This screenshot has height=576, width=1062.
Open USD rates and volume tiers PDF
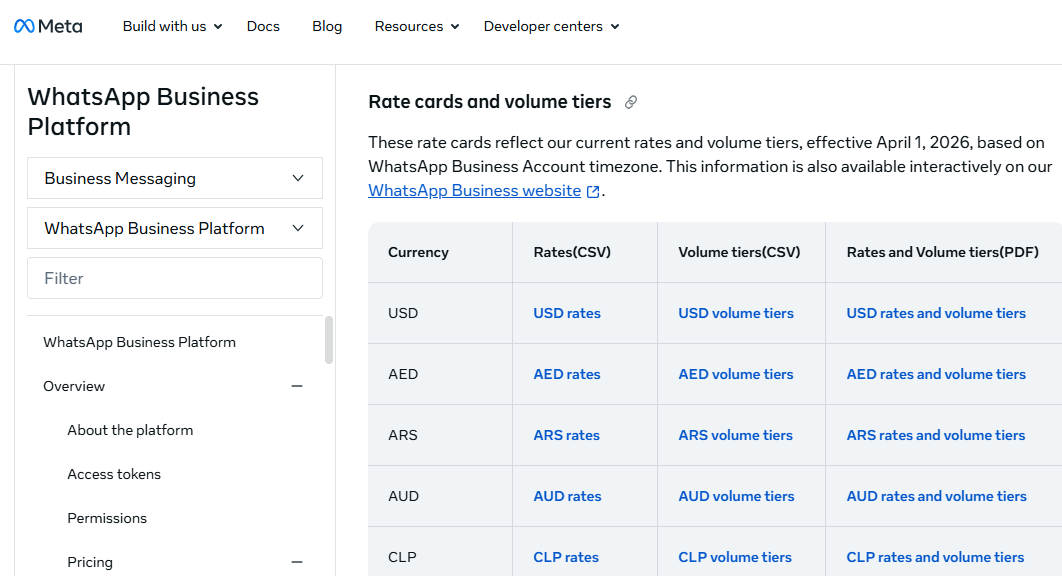pyautogui.click(x=936, y=314)
